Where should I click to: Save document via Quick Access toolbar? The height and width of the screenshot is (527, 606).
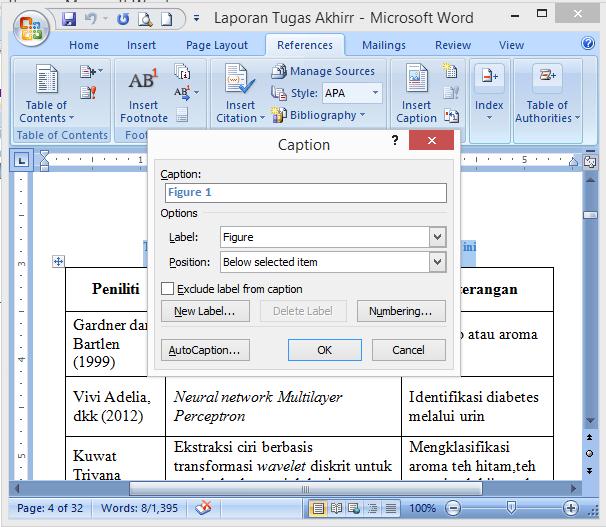69,19
